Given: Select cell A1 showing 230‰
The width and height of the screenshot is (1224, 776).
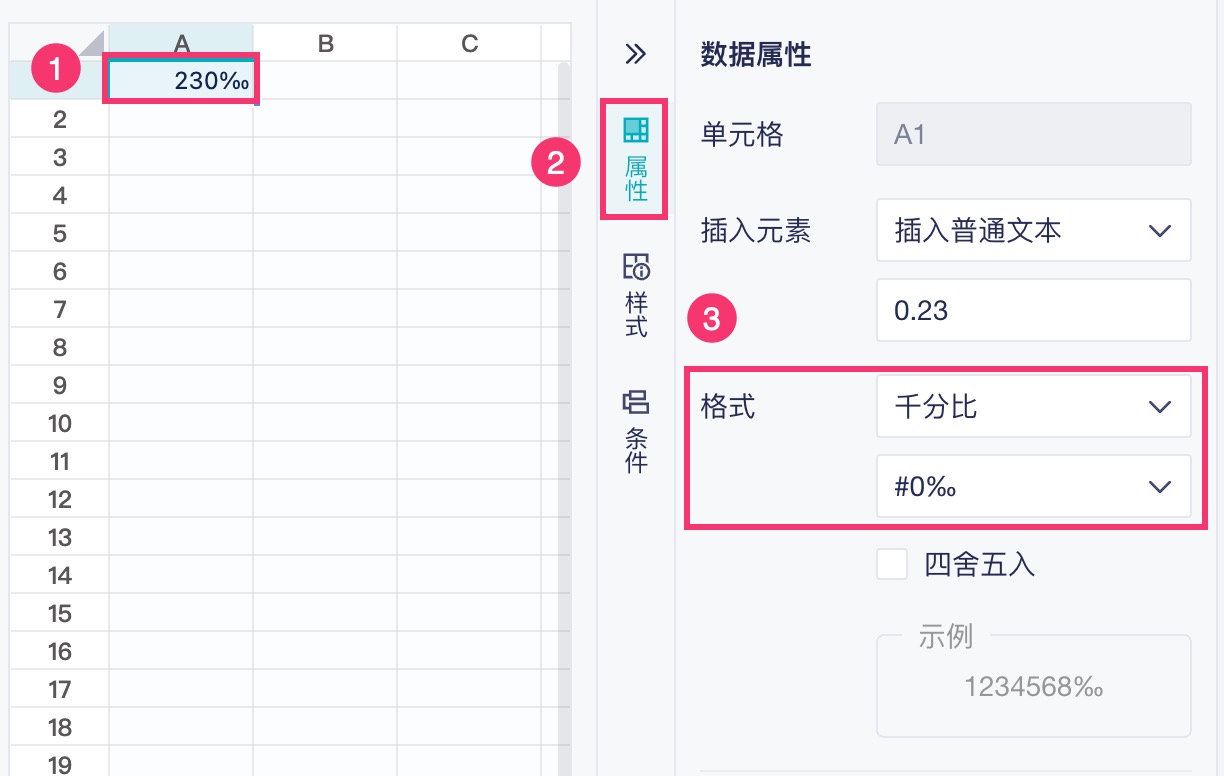Looking at the screenshot, I should [x=181, y=81].
